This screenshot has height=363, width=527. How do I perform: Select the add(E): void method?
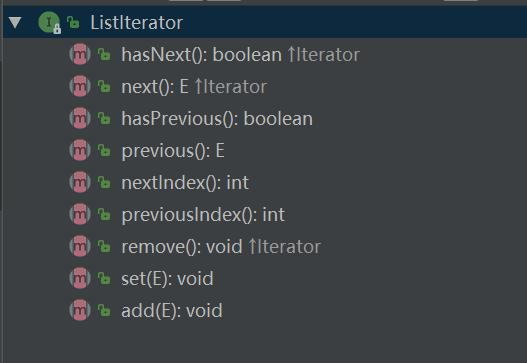coord(172,311)
